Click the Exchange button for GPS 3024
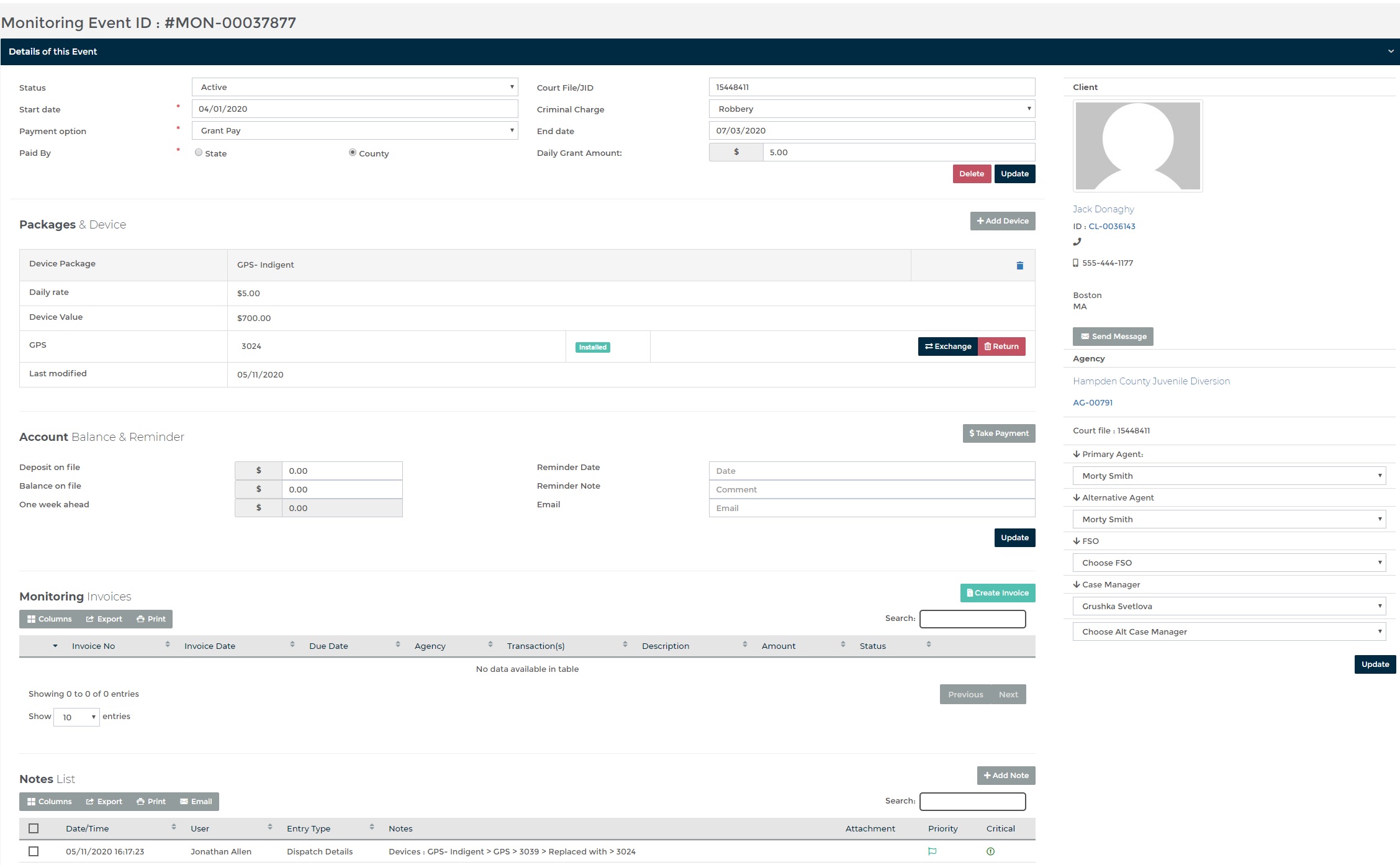 tap(947, 346)
